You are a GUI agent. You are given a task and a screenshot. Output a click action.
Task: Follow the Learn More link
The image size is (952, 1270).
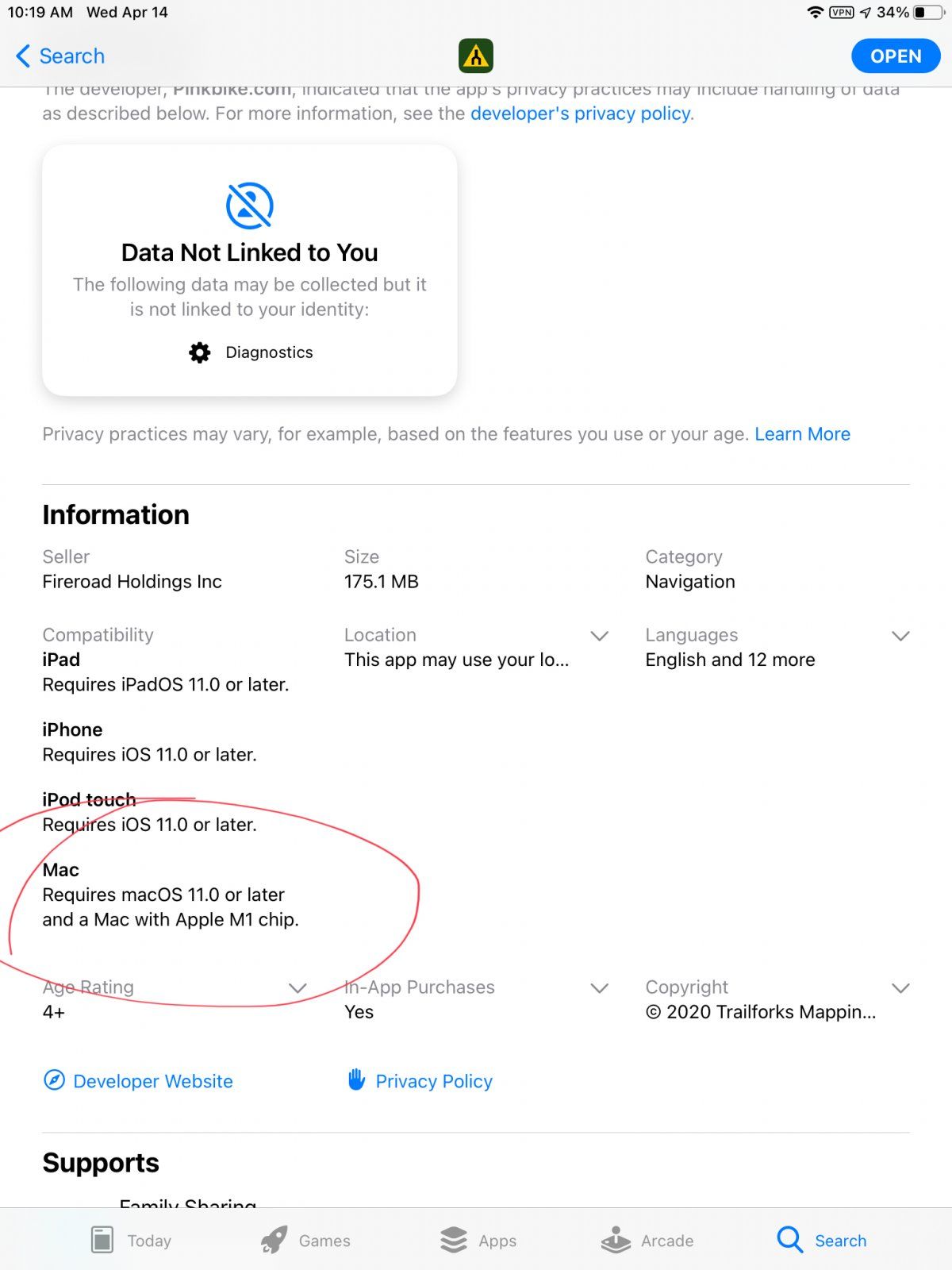pos(802,434)
